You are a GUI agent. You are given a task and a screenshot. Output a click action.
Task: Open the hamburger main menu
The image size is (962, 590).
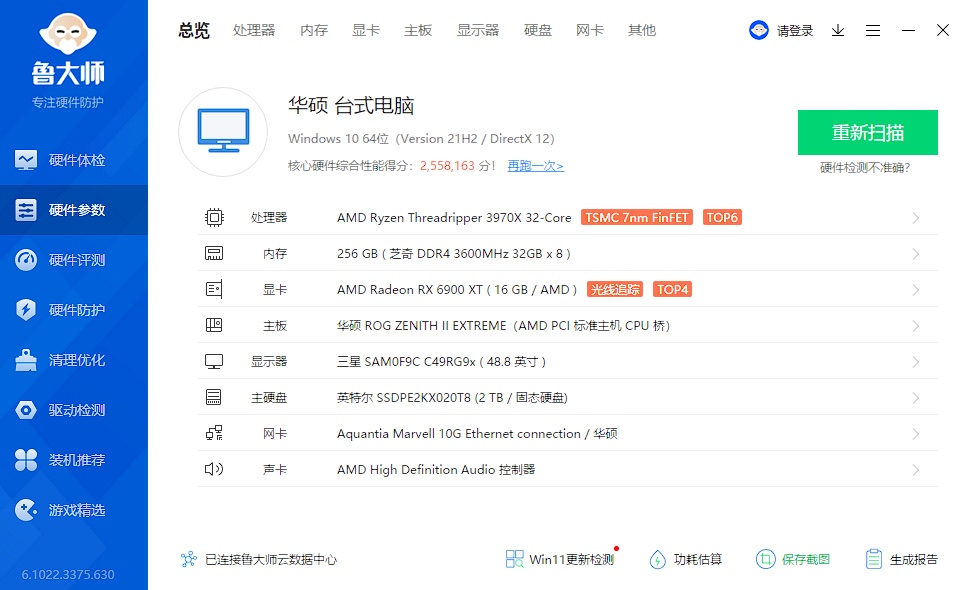point(873,30)
